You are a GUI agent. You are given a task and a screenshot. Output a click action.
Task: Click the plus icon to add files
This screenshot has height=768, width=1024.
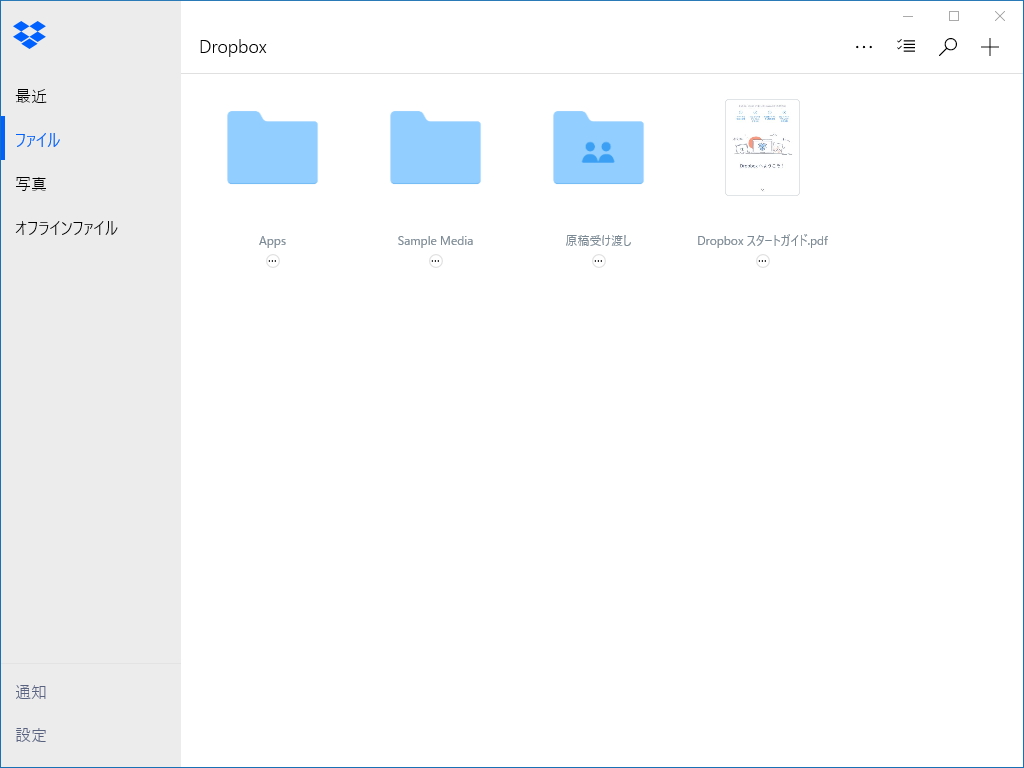click(990, 46)
